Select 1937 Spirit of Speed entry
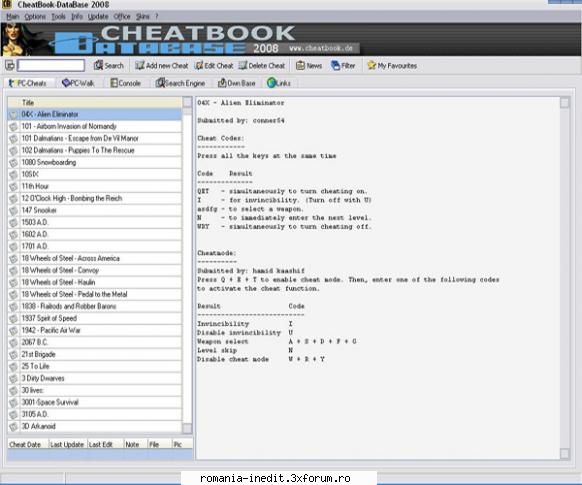Screen dimensions: 582x485 (95, 318)
